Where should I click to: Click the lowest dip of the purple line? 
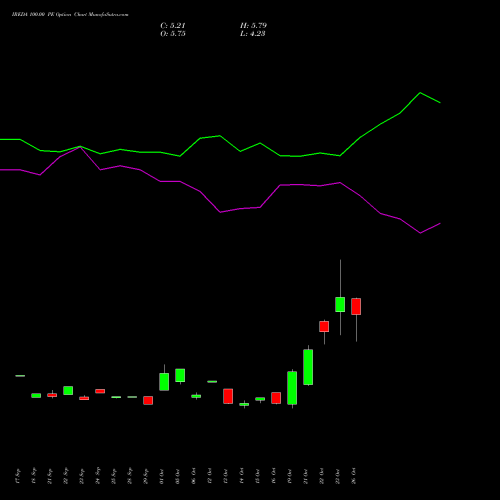(x=420, y=233)
